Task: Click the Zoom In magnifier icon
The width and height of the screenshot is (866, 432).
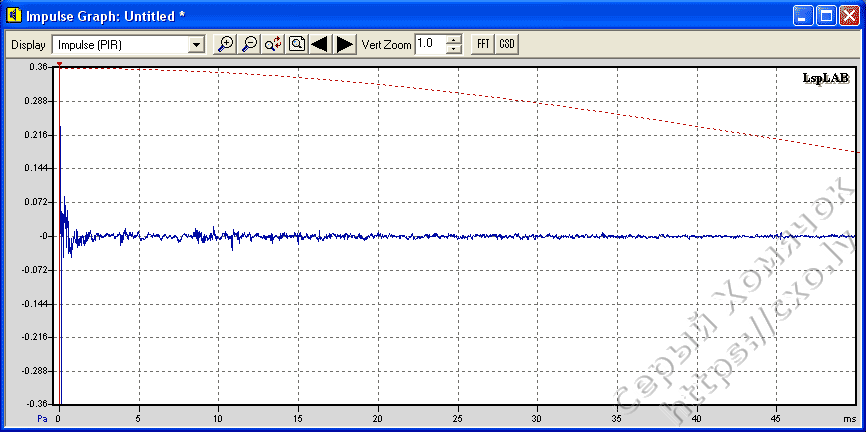Action: [226, 44]
